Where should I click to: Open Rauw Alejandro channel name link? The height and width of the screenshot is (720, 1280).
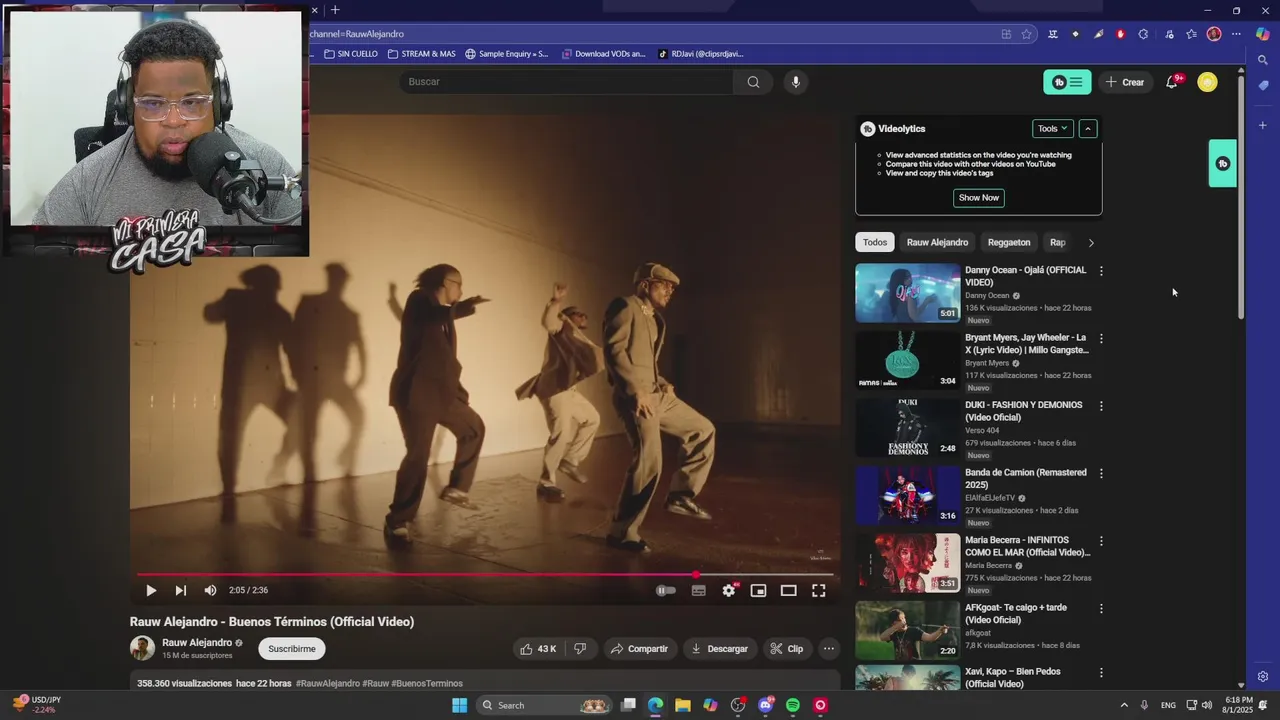coord(197,643)
